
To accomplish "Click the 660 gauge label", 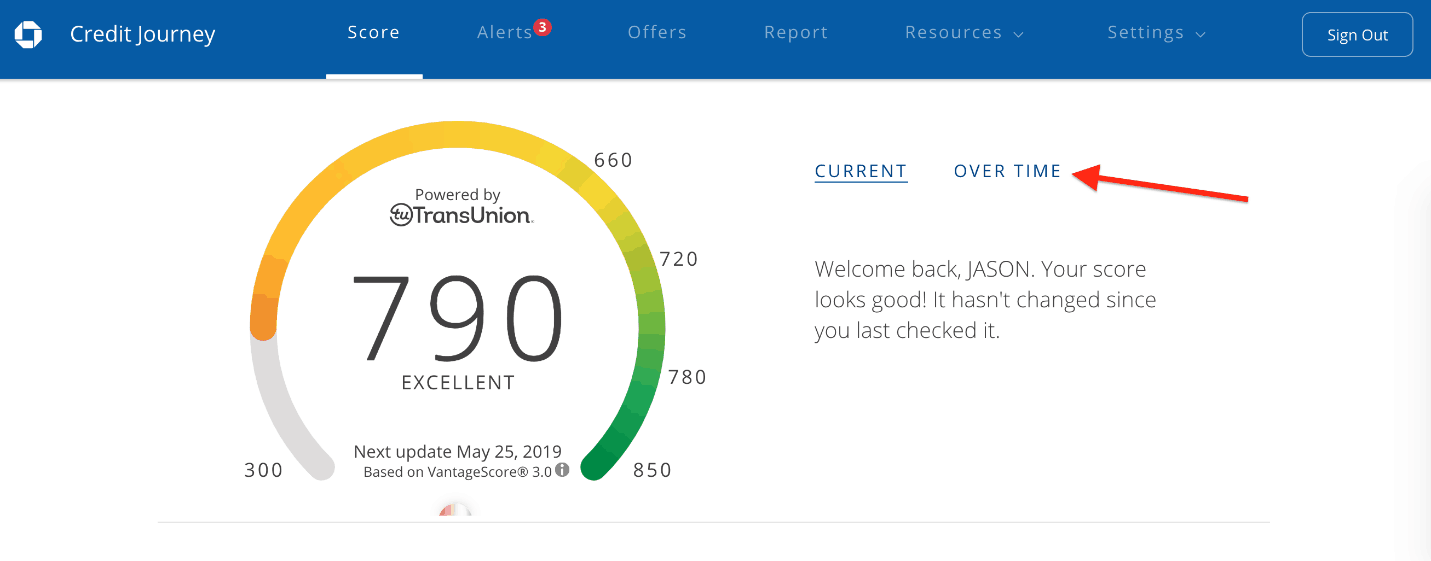I will pyautogui.click(x=614, y=160).
